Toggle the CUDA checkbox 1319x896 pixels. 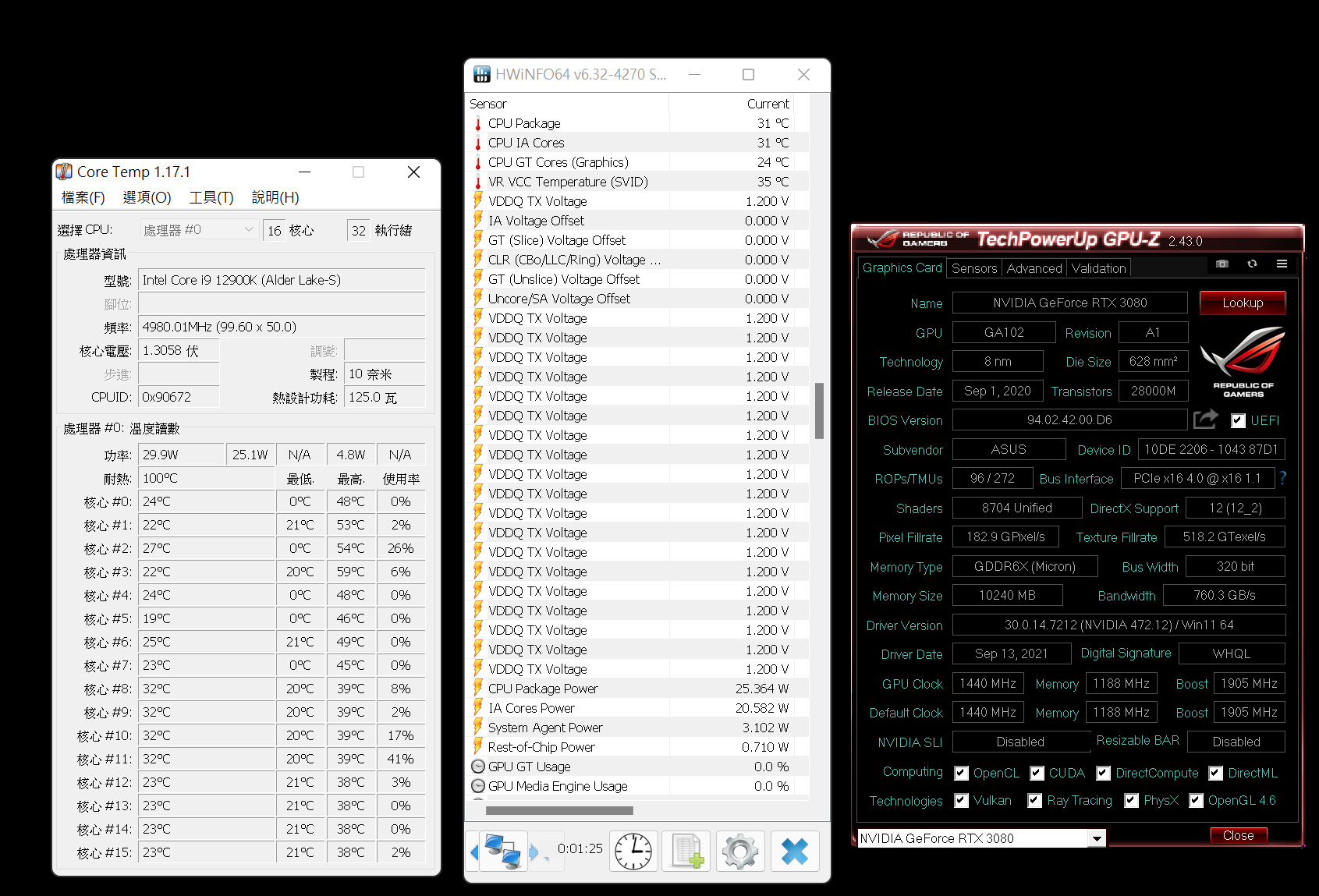[1037, 773]
